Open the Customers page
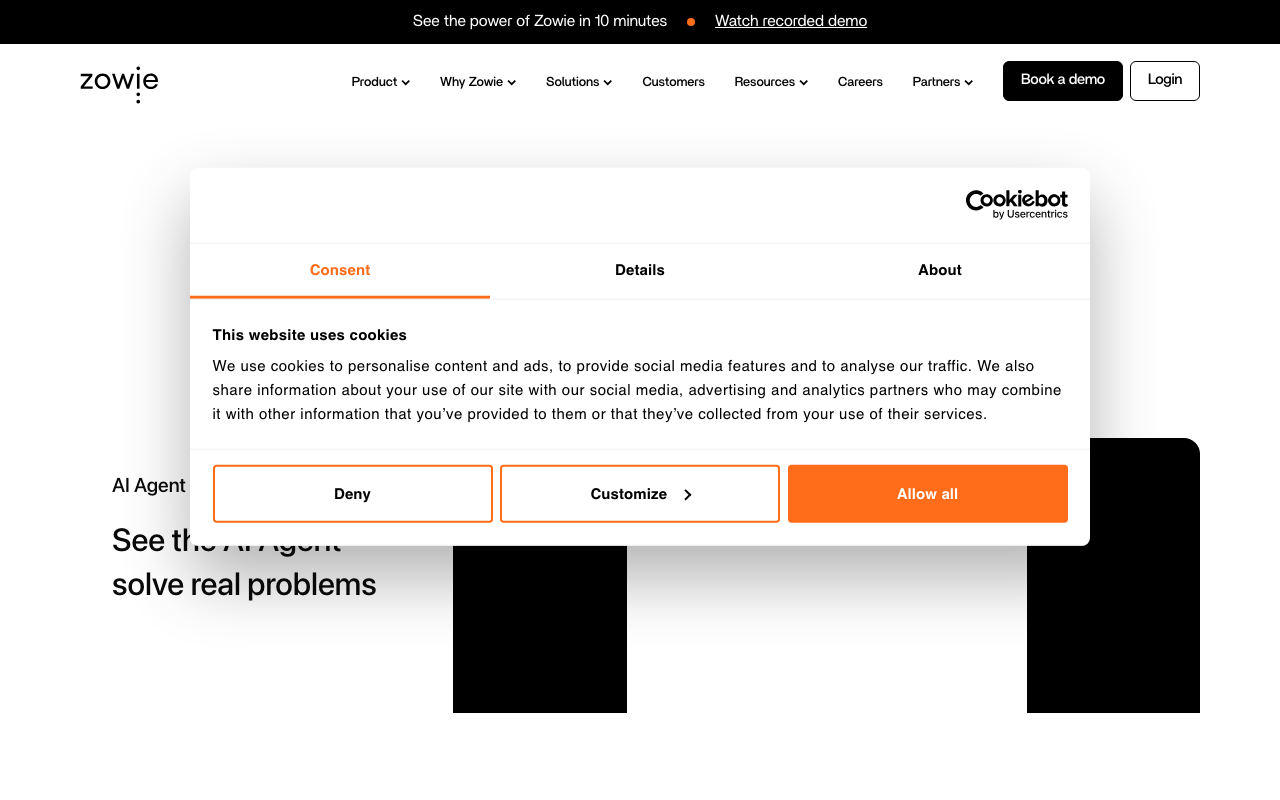The image size is (1280, 800). pos(673,82)
